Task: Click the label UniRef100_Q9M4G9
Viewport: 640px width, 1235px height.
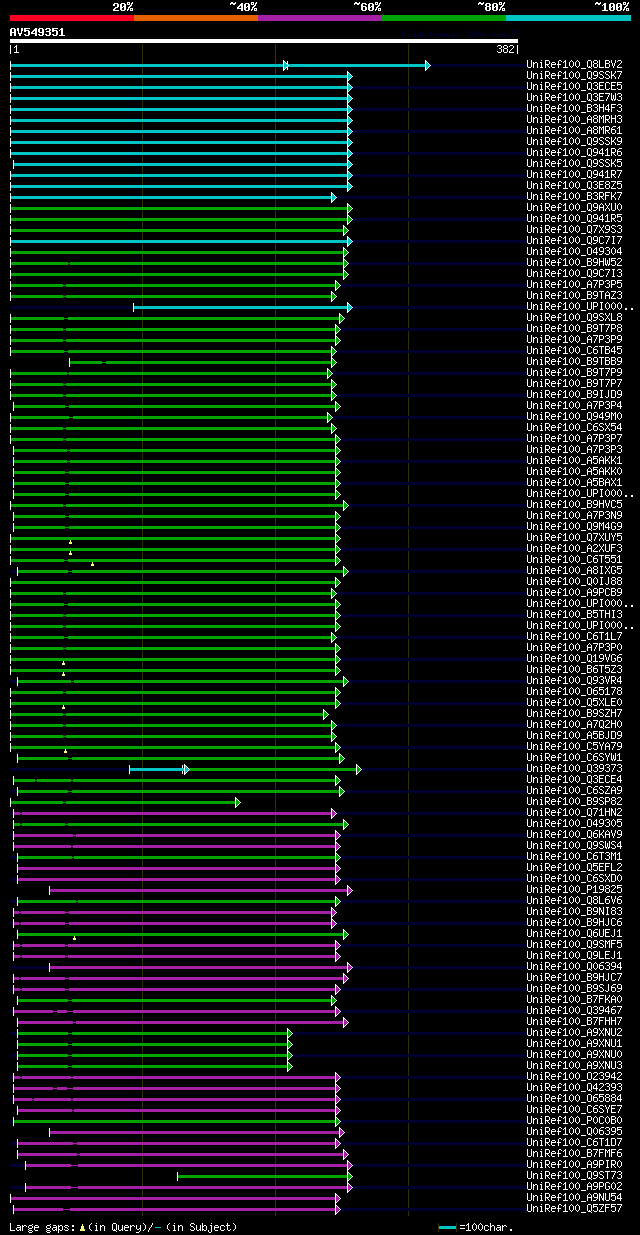Action: [574, 526]
